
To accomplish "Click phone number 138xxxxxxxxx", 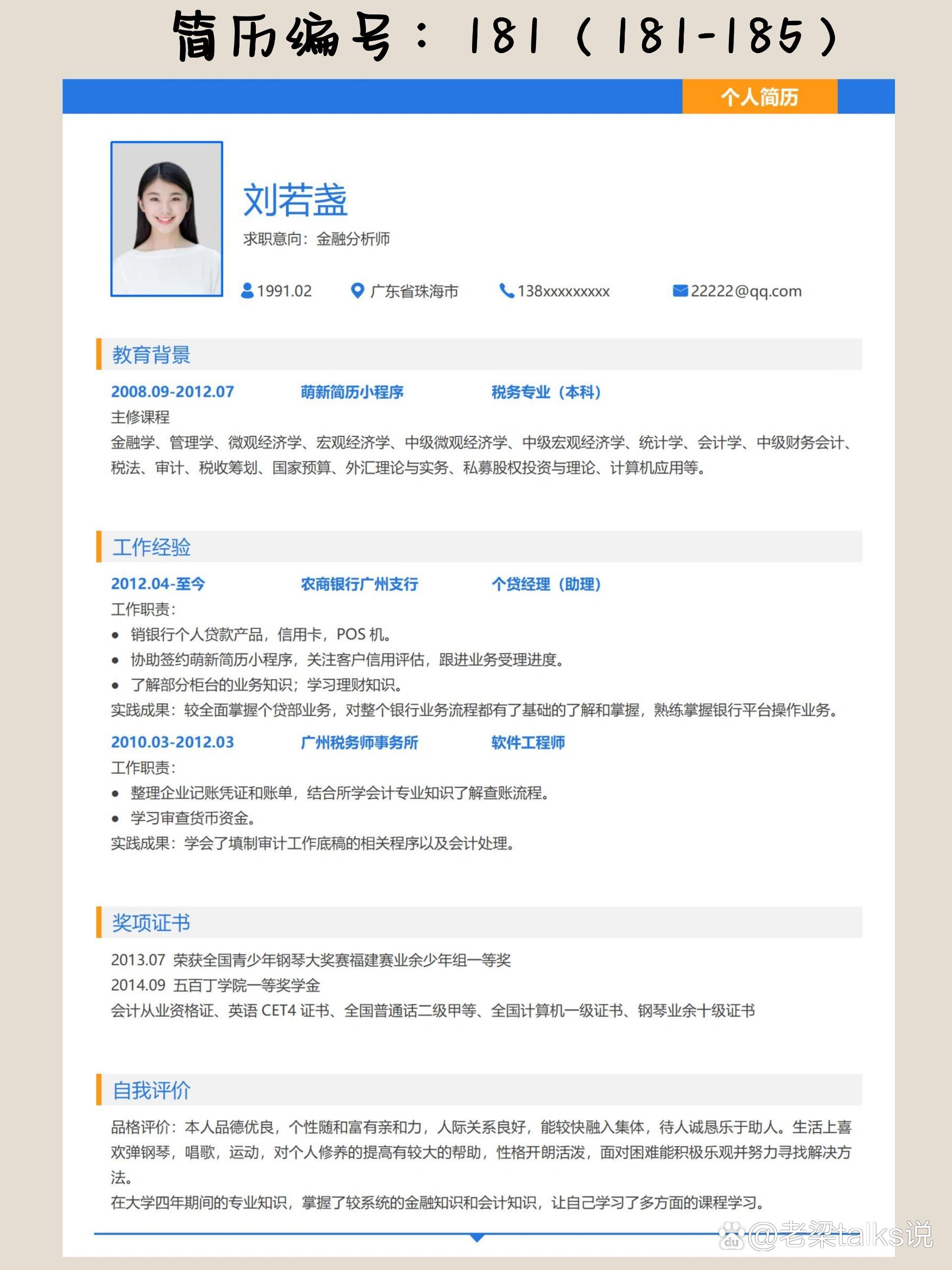I will pos(563,291).
